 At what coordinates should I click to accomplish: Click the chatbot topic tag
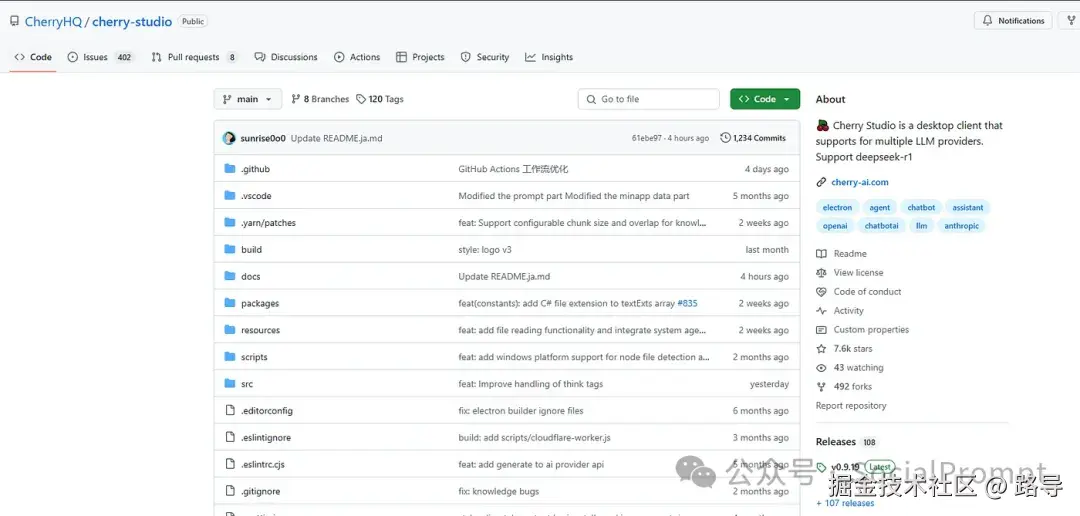(x=921, y=207)
